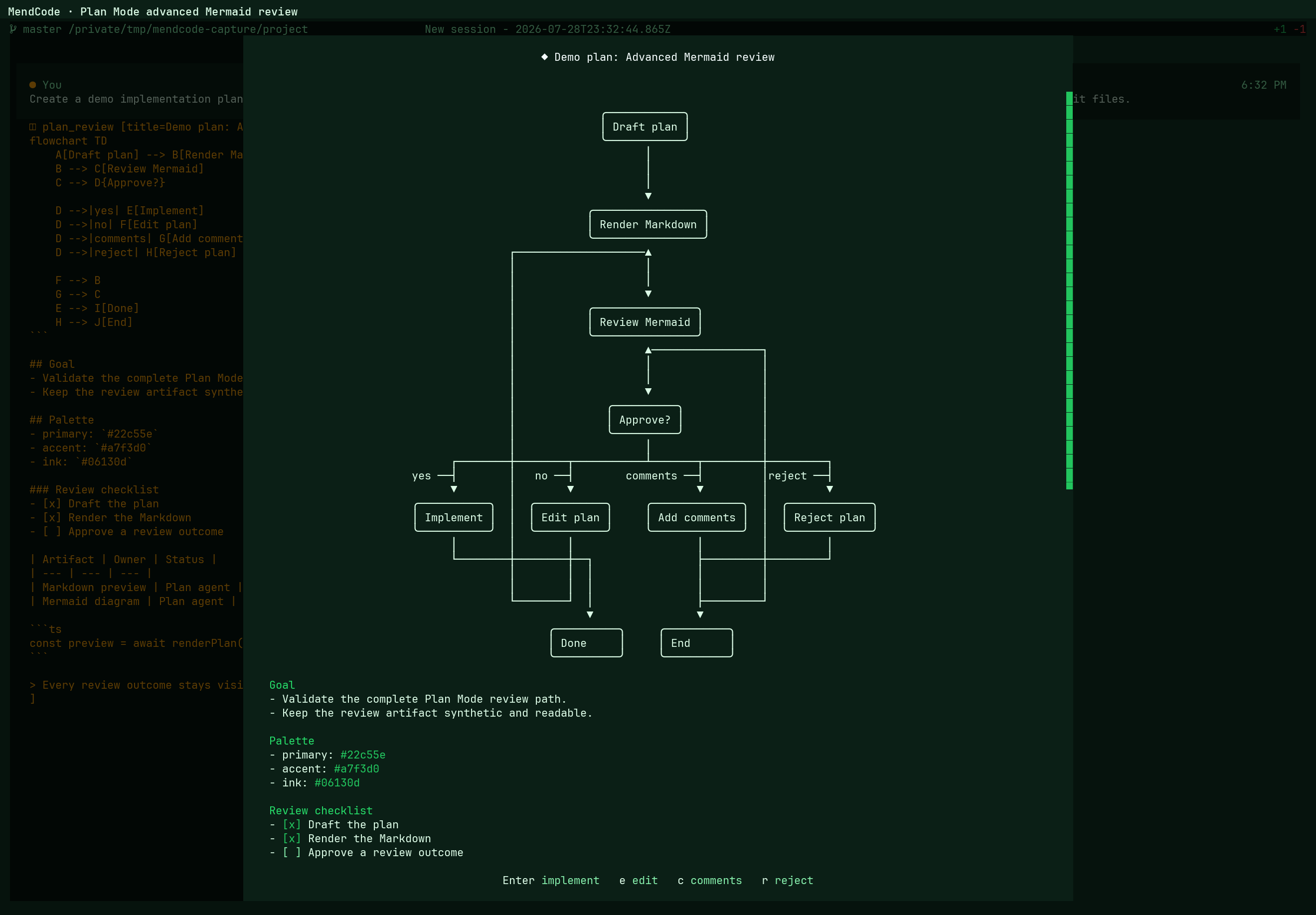This screenshot has width=1316, height=915.
Task: Click 'H --> J[End]' source line
Action: [94, 322]
